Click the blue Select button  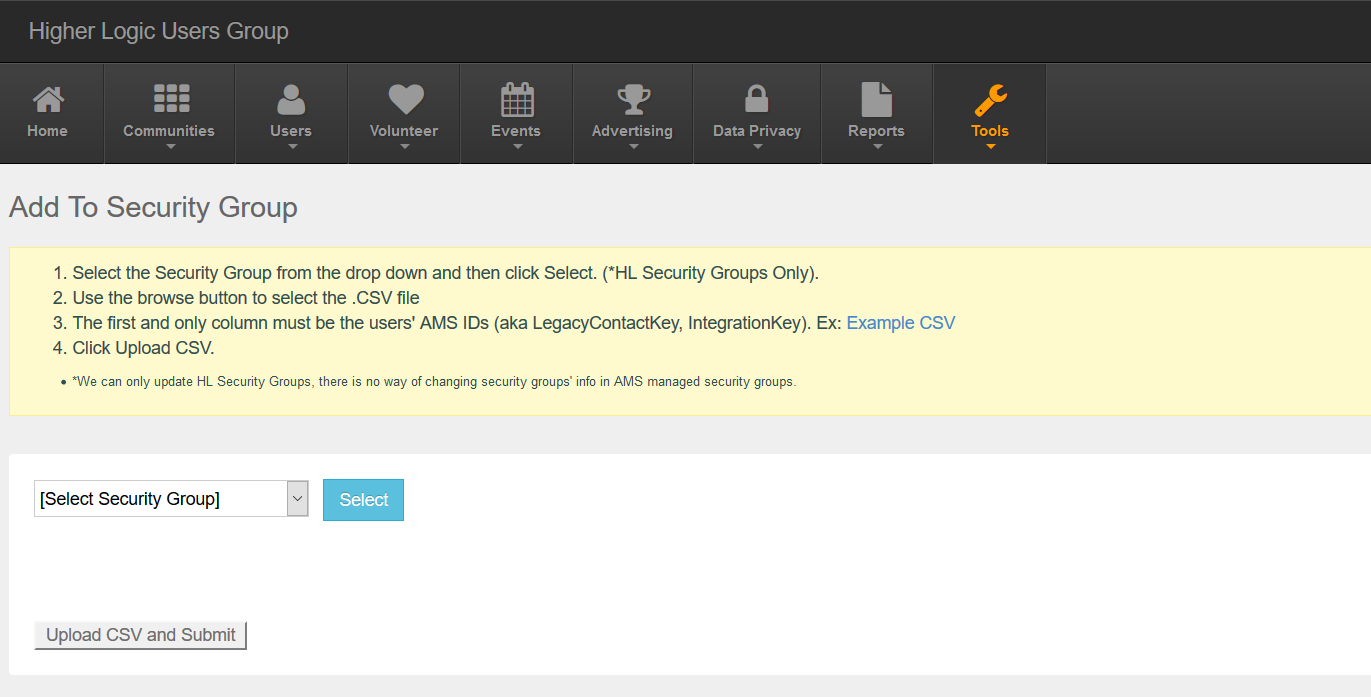tap(363, 500)
